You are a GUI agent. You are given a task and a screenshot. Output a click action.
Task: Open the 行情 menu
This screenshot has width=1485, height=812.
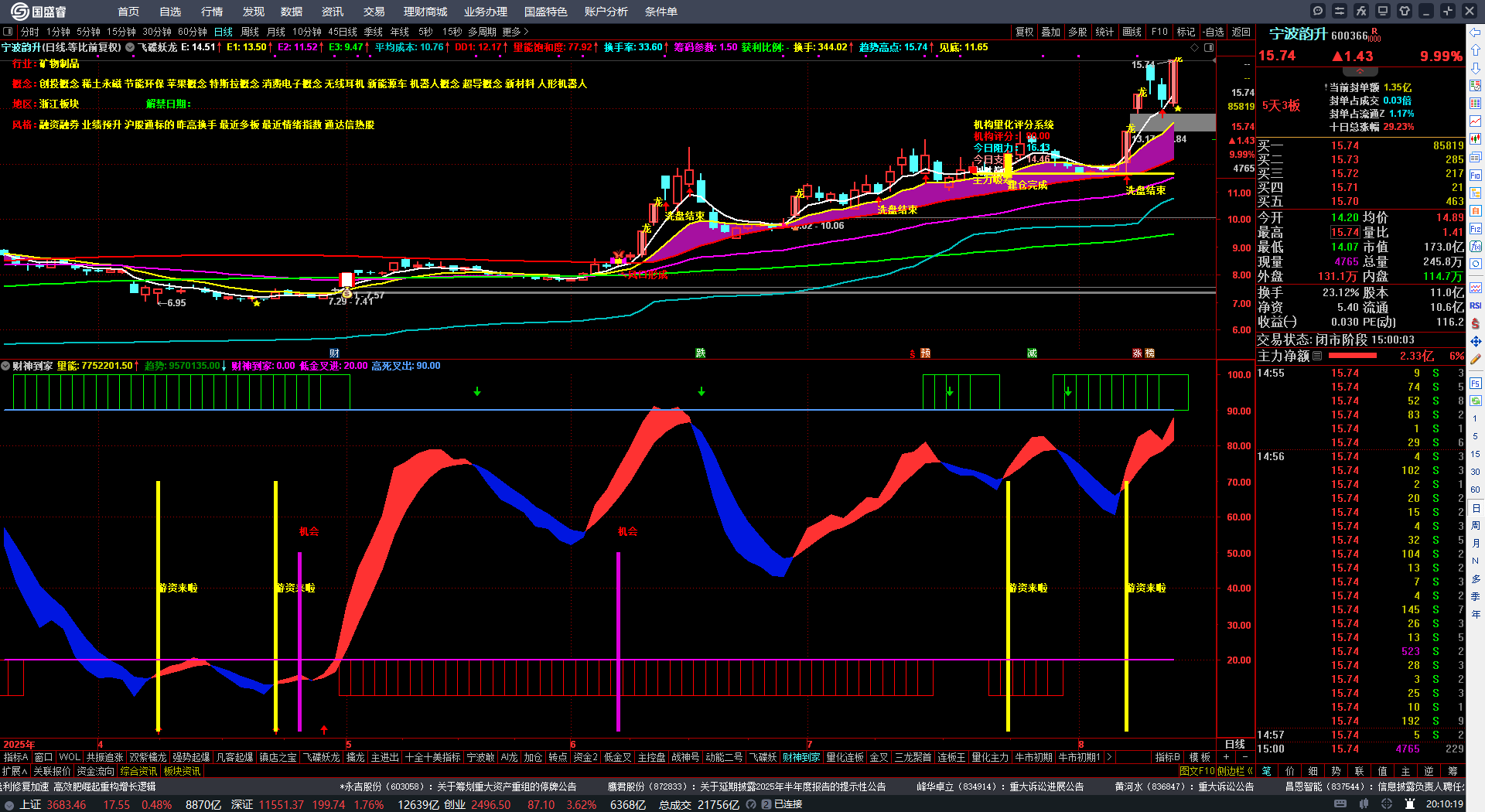(212, 12)
